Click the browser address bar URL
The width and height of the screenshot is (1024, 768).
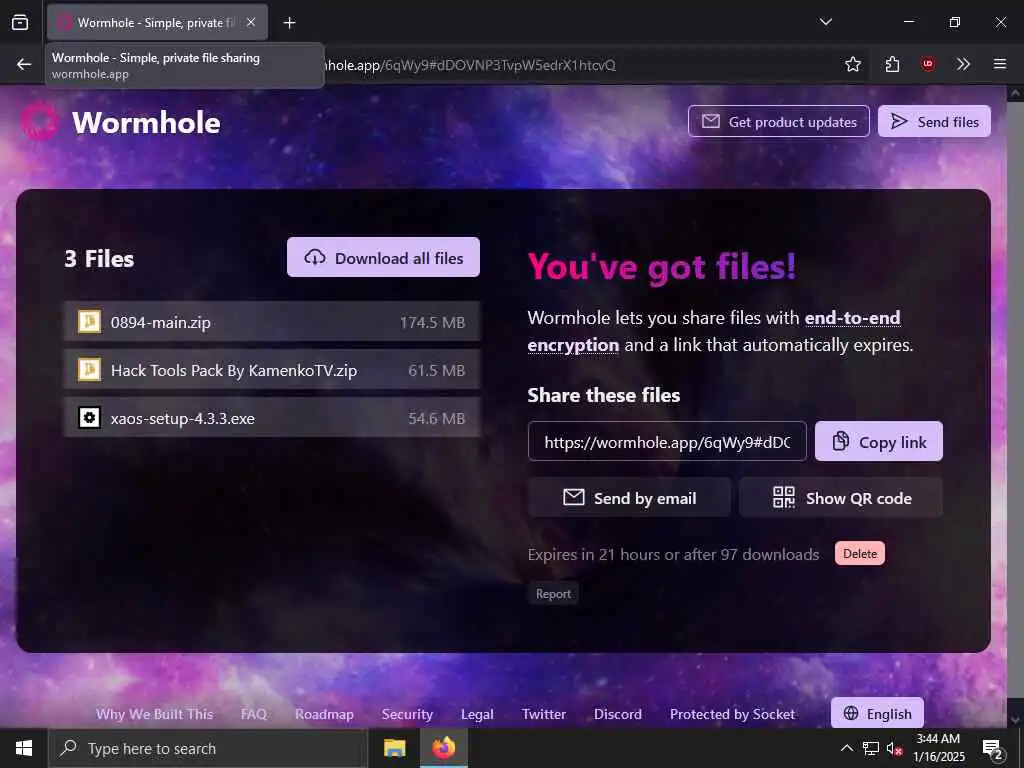[x=470, y=65]
